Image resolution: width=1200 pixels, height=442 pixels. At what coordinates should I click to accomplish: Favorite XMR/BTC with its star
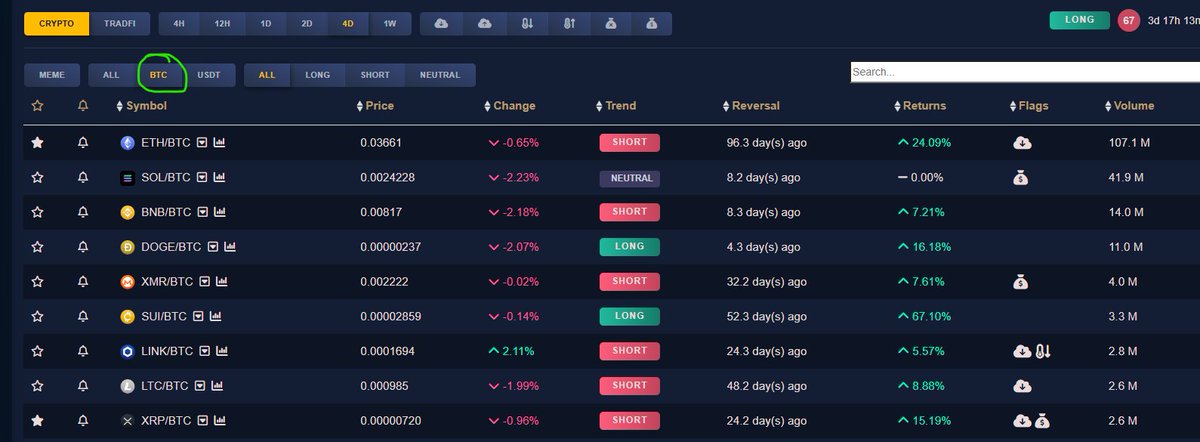click(x=37, y=282)
